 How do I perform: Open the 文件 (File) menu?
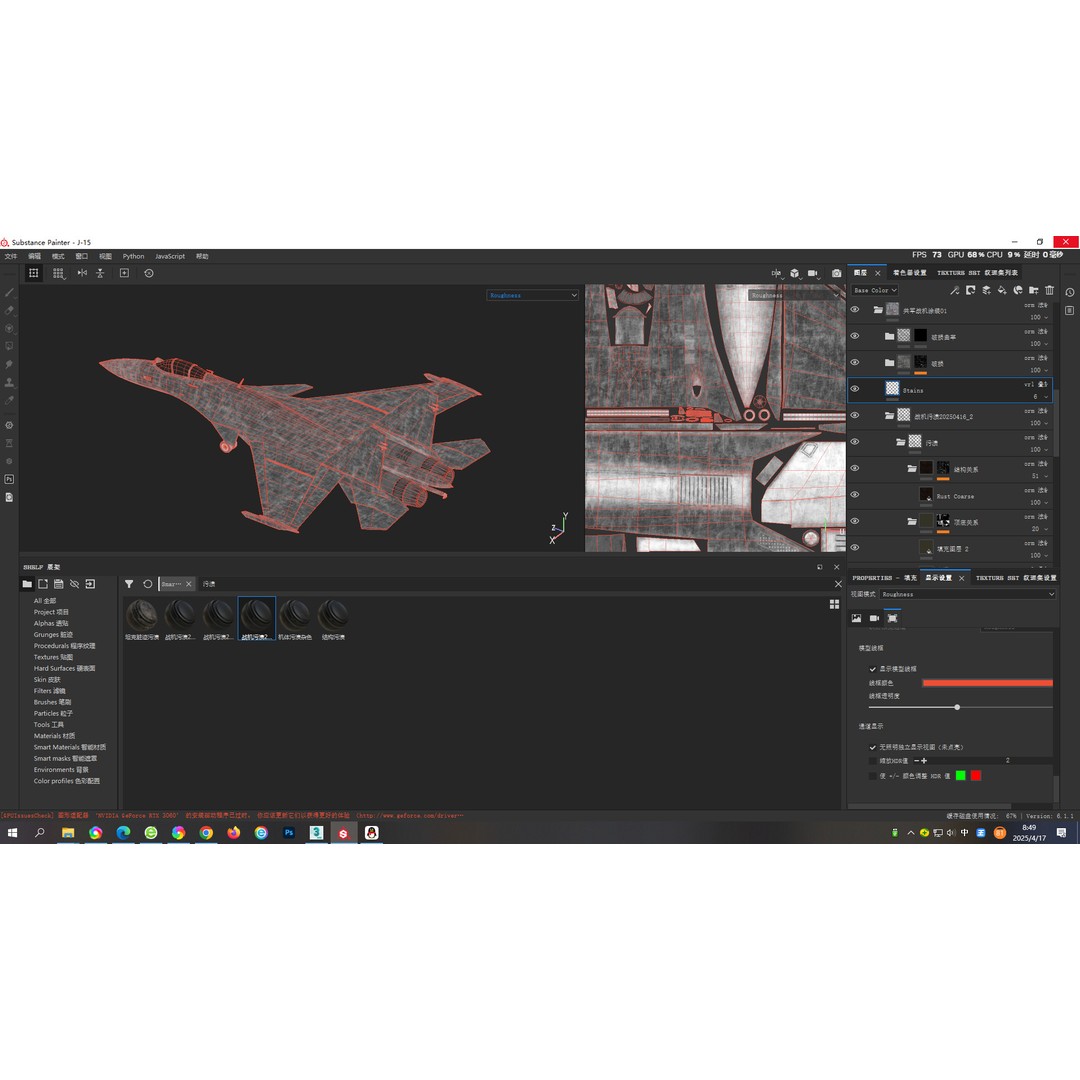(x=11, y=256)
